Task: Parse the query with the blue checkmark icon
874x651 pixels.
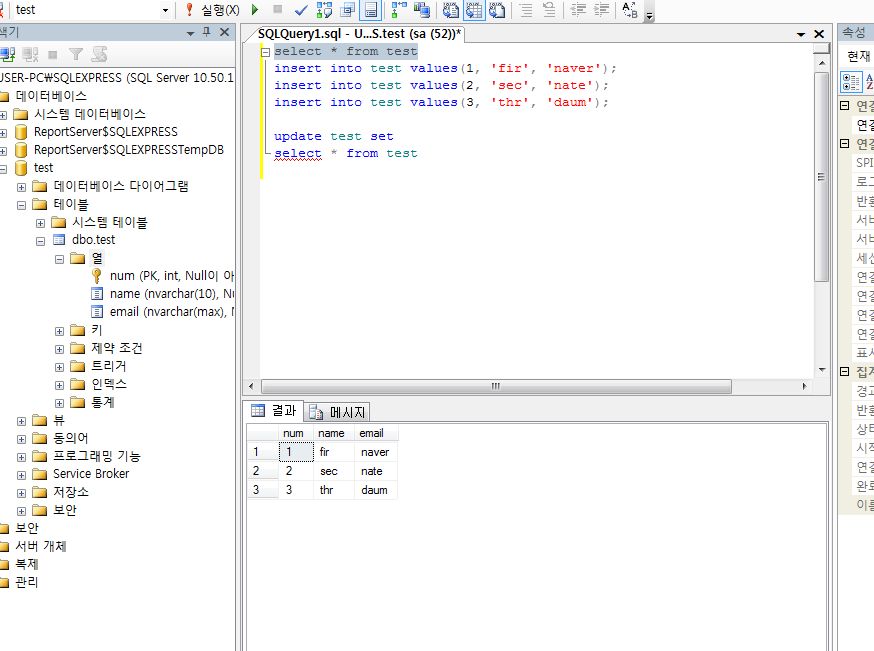Action: 301,9
